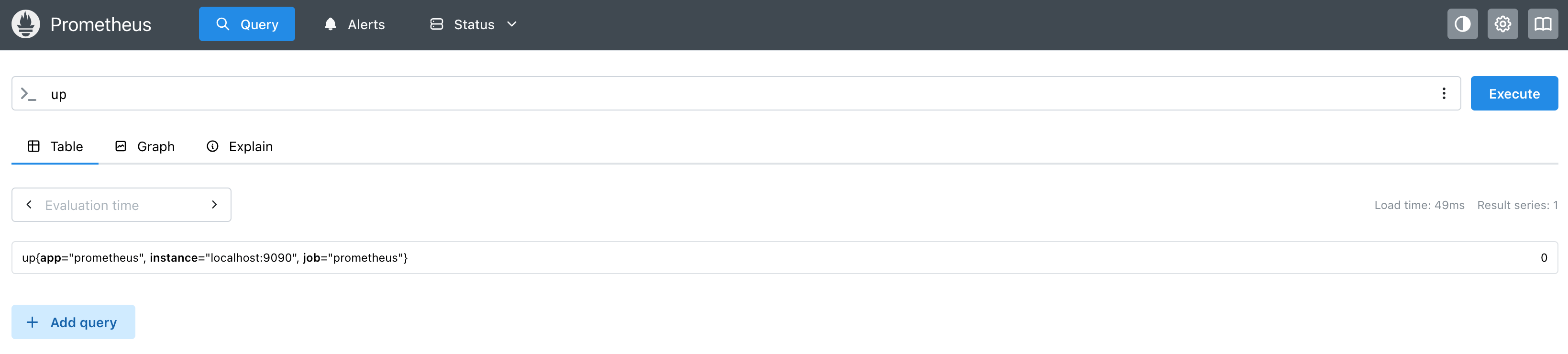Click the bell icon for Alerts

click(x=330, y=24)
